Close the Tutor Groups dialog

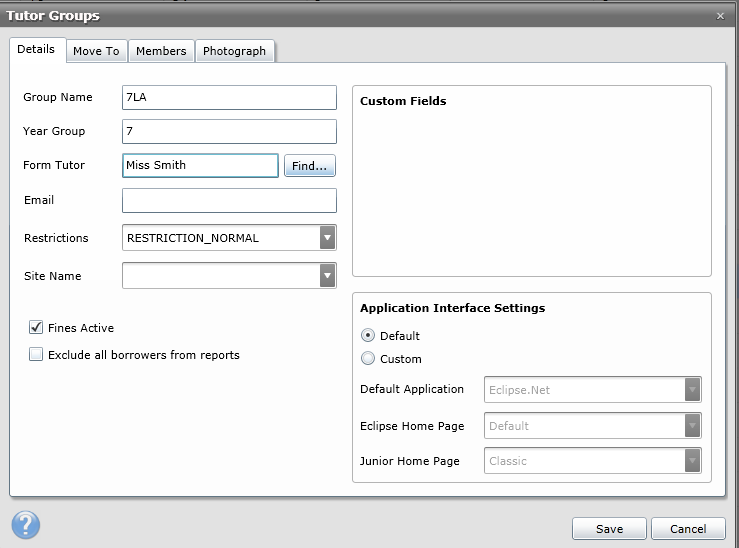pyautogui.click(x=721, y=16)
